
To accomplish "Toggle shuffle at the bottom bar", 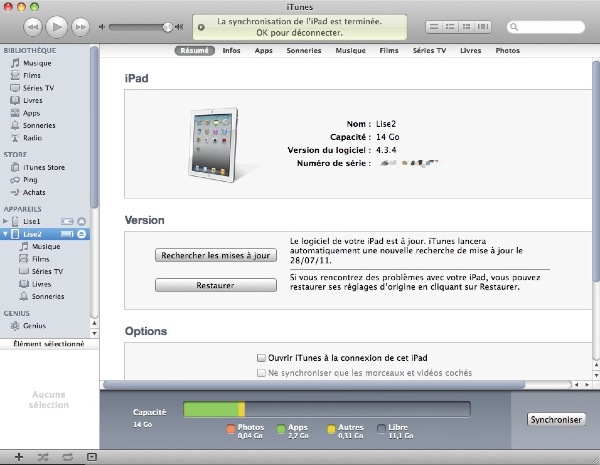I will [x=43, y=456].
